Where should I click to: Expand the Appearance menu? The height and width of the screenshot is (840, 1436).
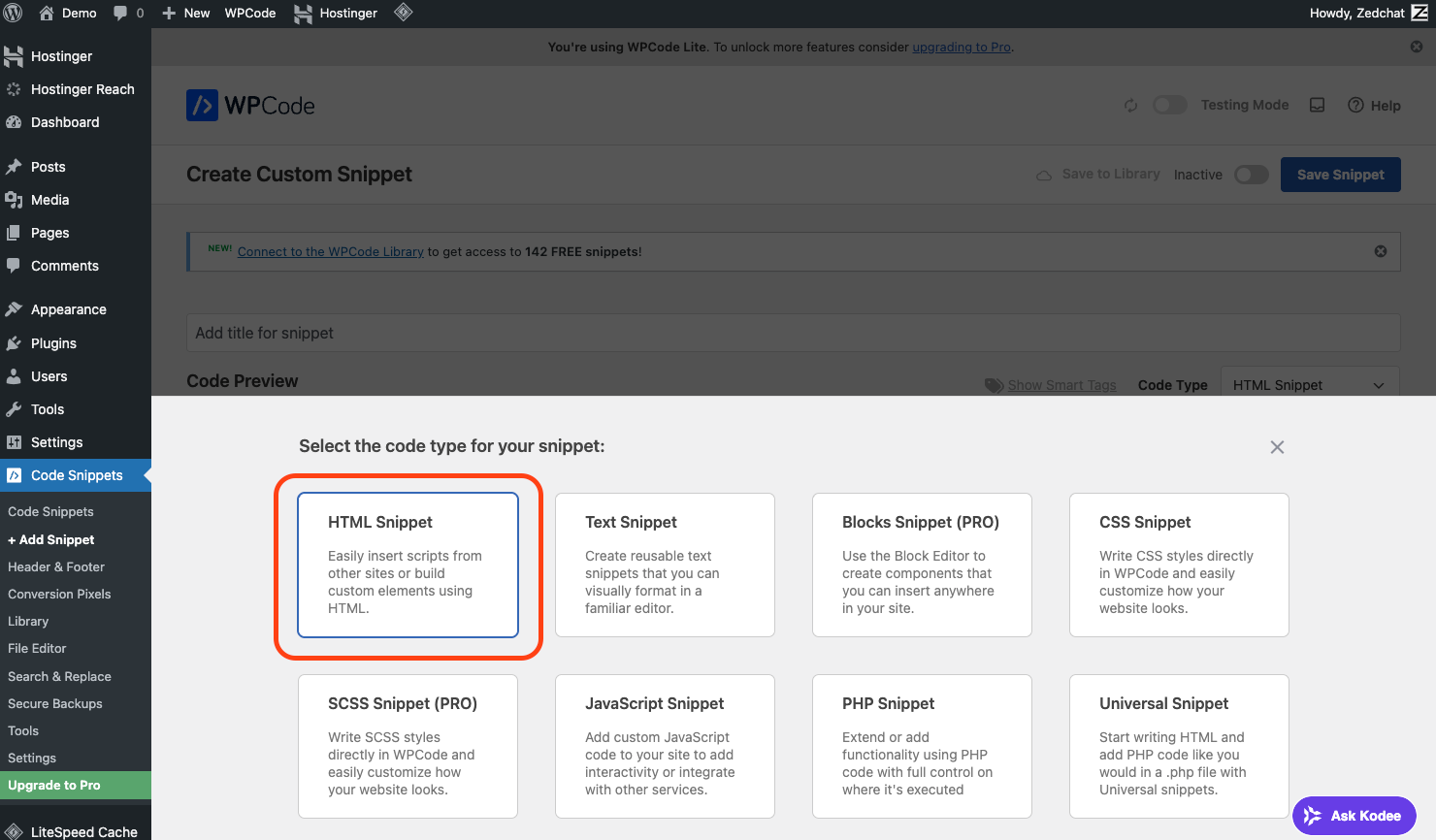coord(70,308)
